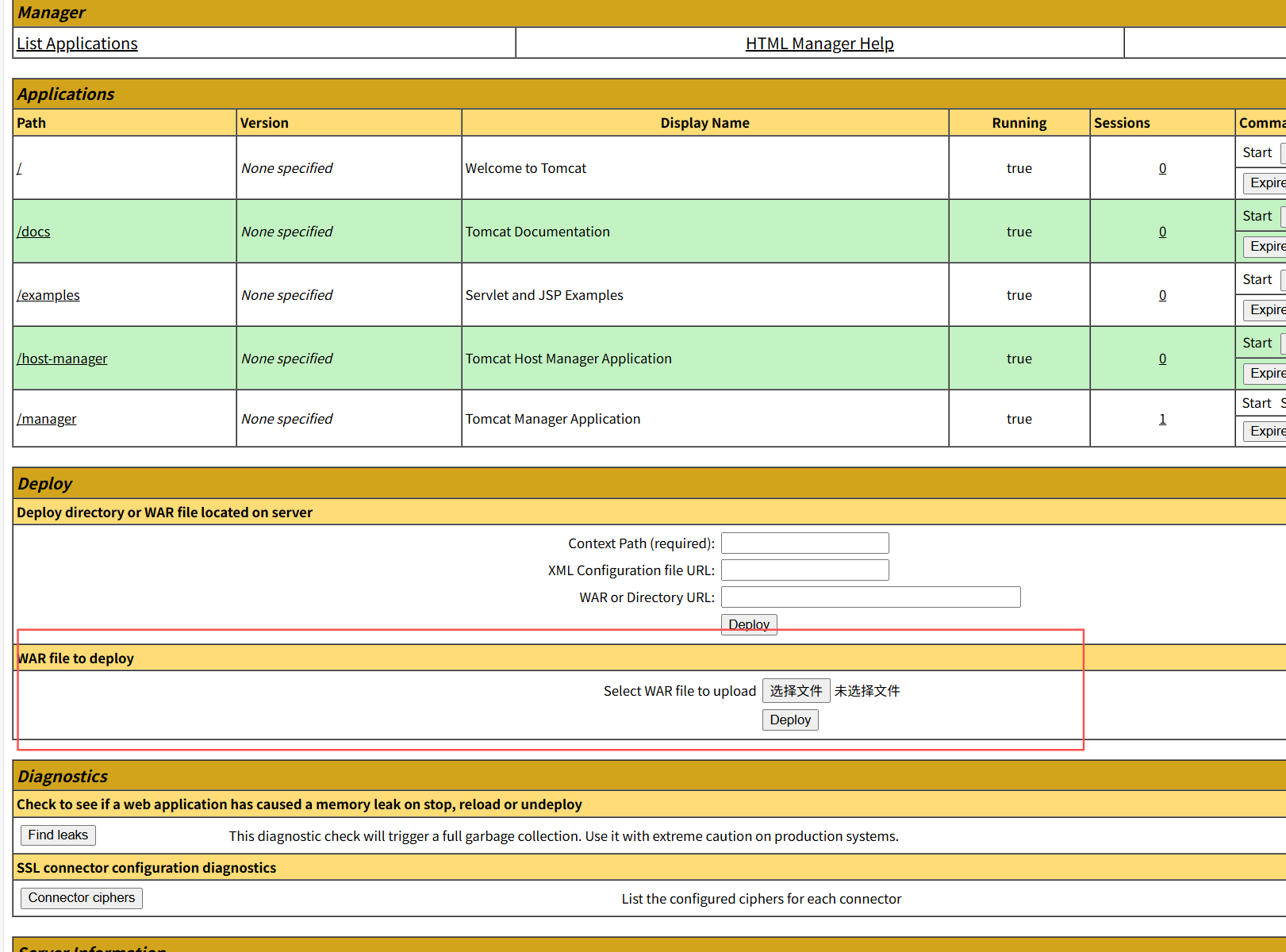Viewport: 1286px width, 952px height.
Task: Click "List the configured ciphers for each connector"
Action: point(762,899)
